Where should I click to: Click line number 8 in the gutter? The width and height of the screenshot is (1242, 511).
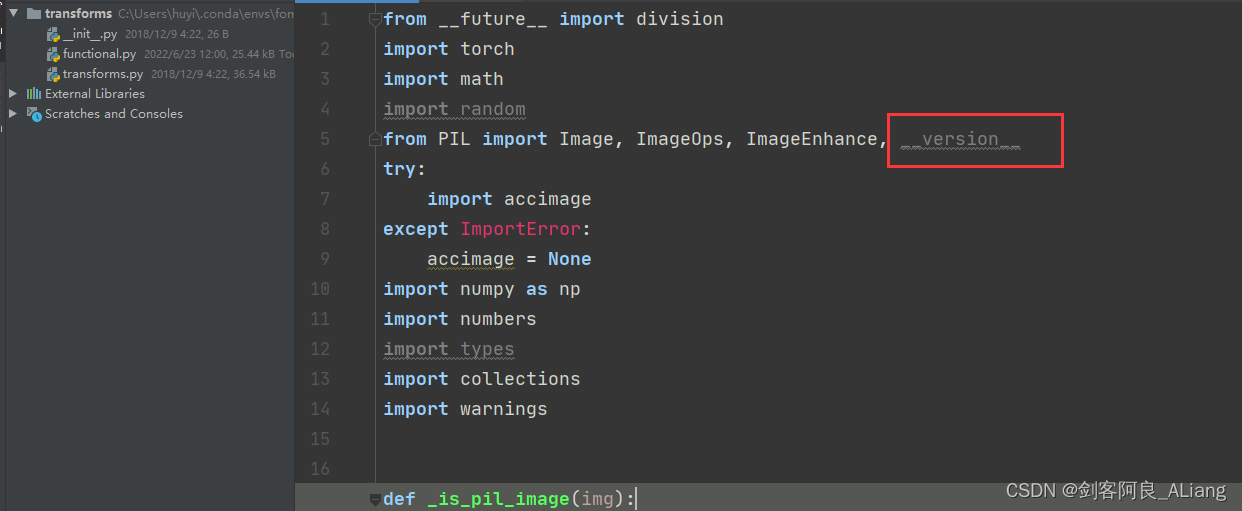[x=325, y=229]
